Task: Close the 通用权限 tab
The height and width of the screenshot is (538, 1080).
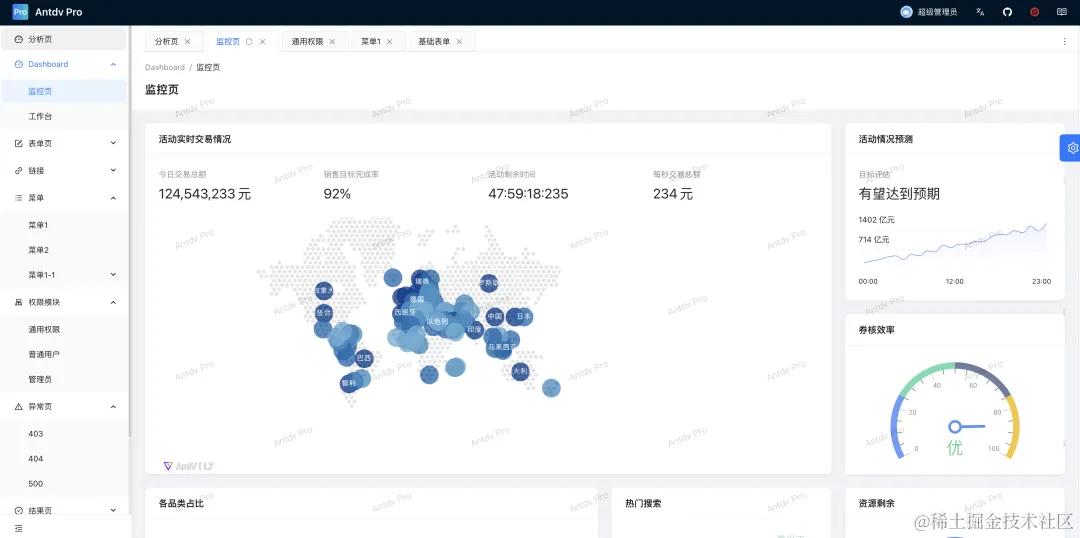Action: tap(332, 41)
